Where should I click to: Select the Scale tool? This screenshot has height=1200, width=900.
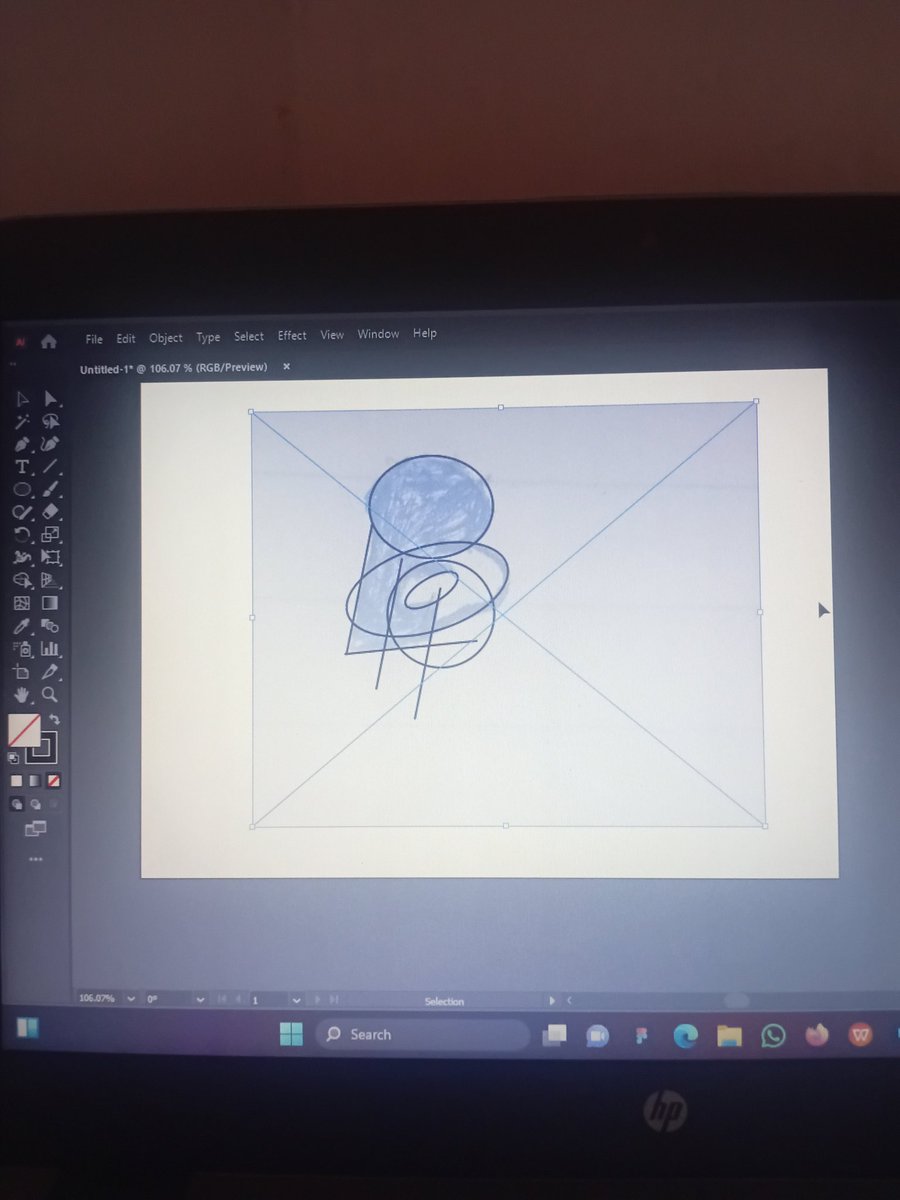[51, 535]
